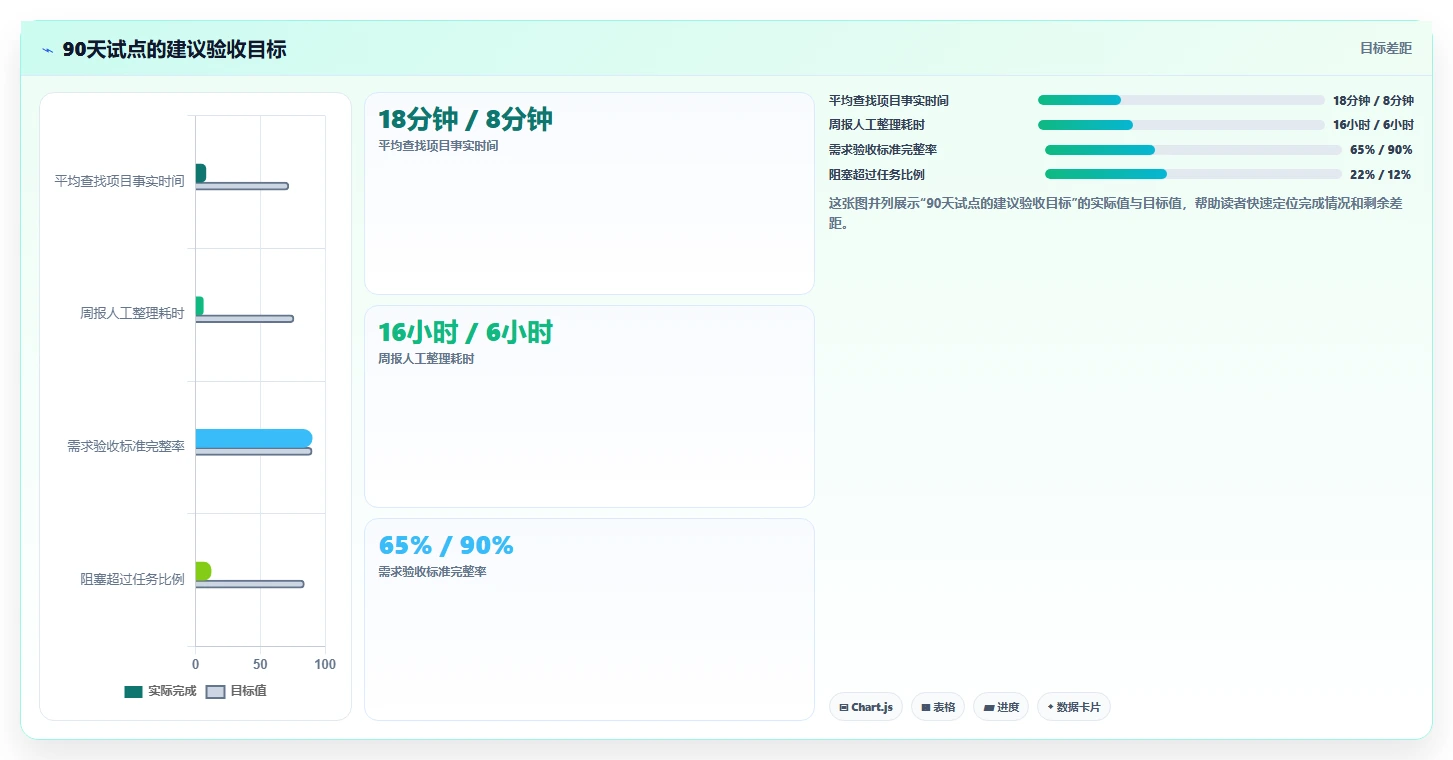Click chart axis label 平均查找项目事实时间

tap(119, 181)
